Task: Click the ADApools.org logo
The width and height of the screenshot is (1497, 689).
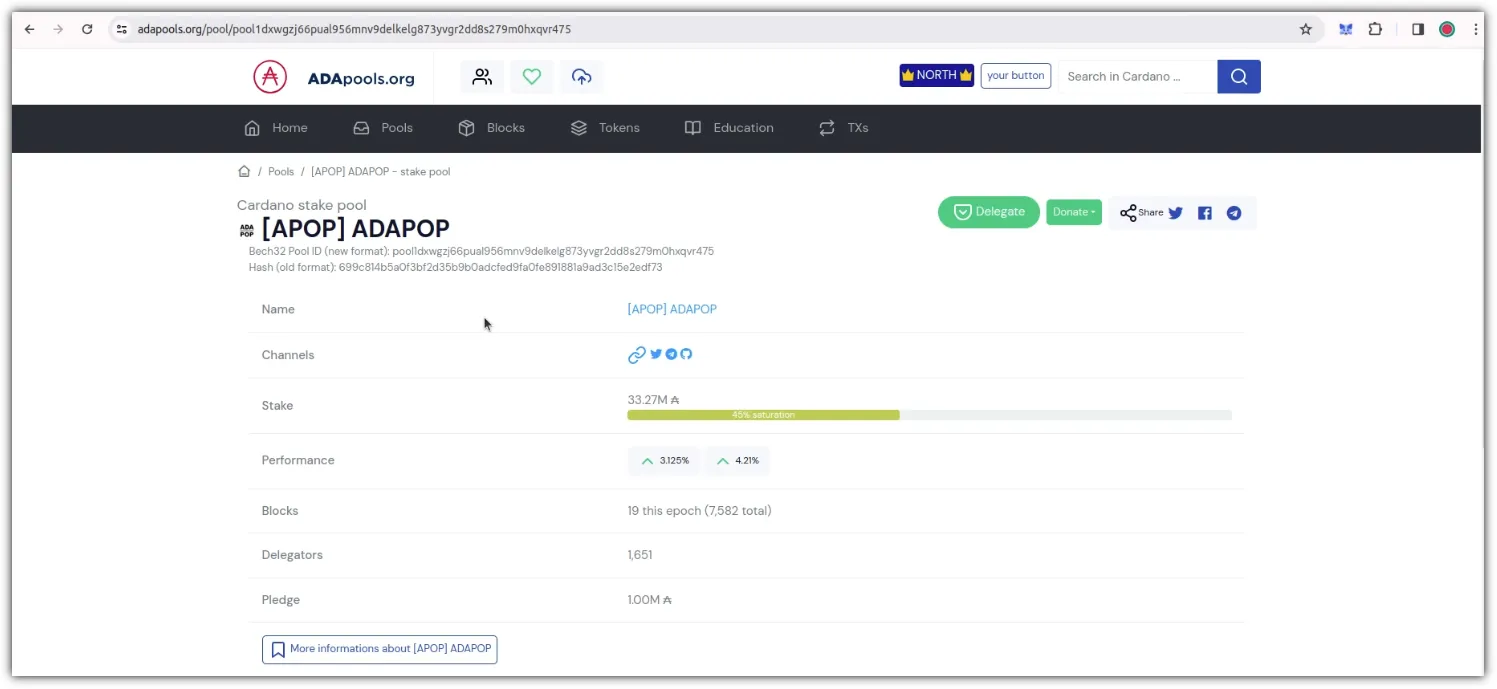Action: point(333,77)
